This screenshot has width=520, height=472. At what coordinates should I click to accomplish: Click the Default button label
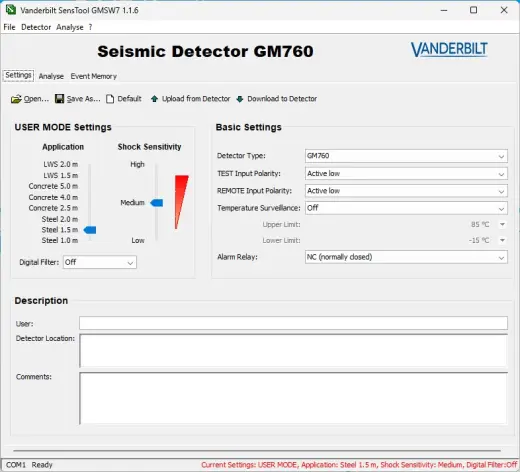point(129,99)
